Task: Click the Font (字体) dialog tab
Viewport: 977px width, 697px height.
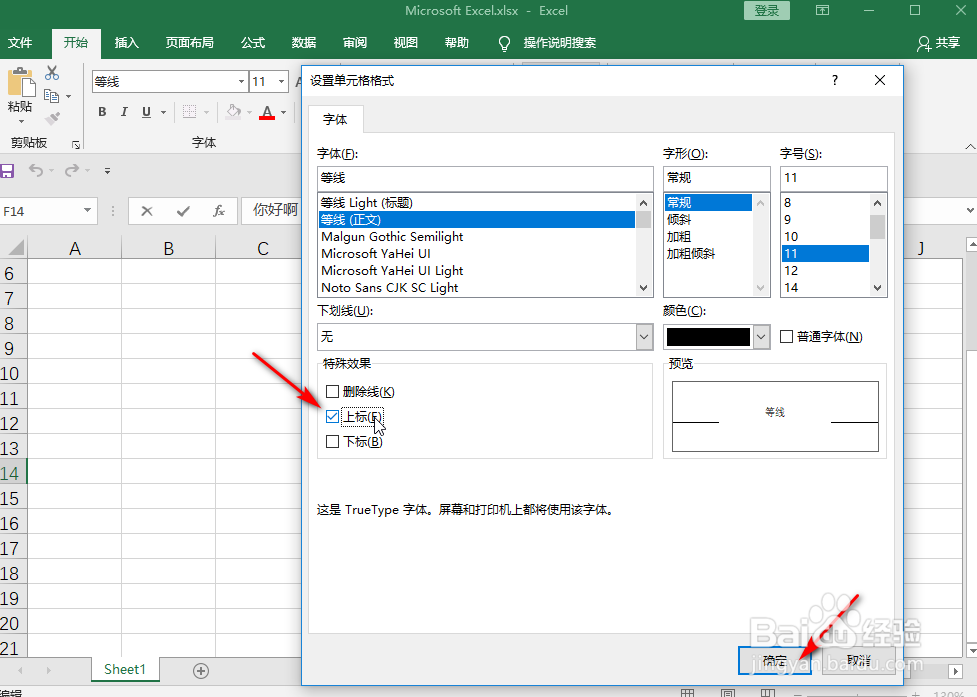Action: [335, 120]
